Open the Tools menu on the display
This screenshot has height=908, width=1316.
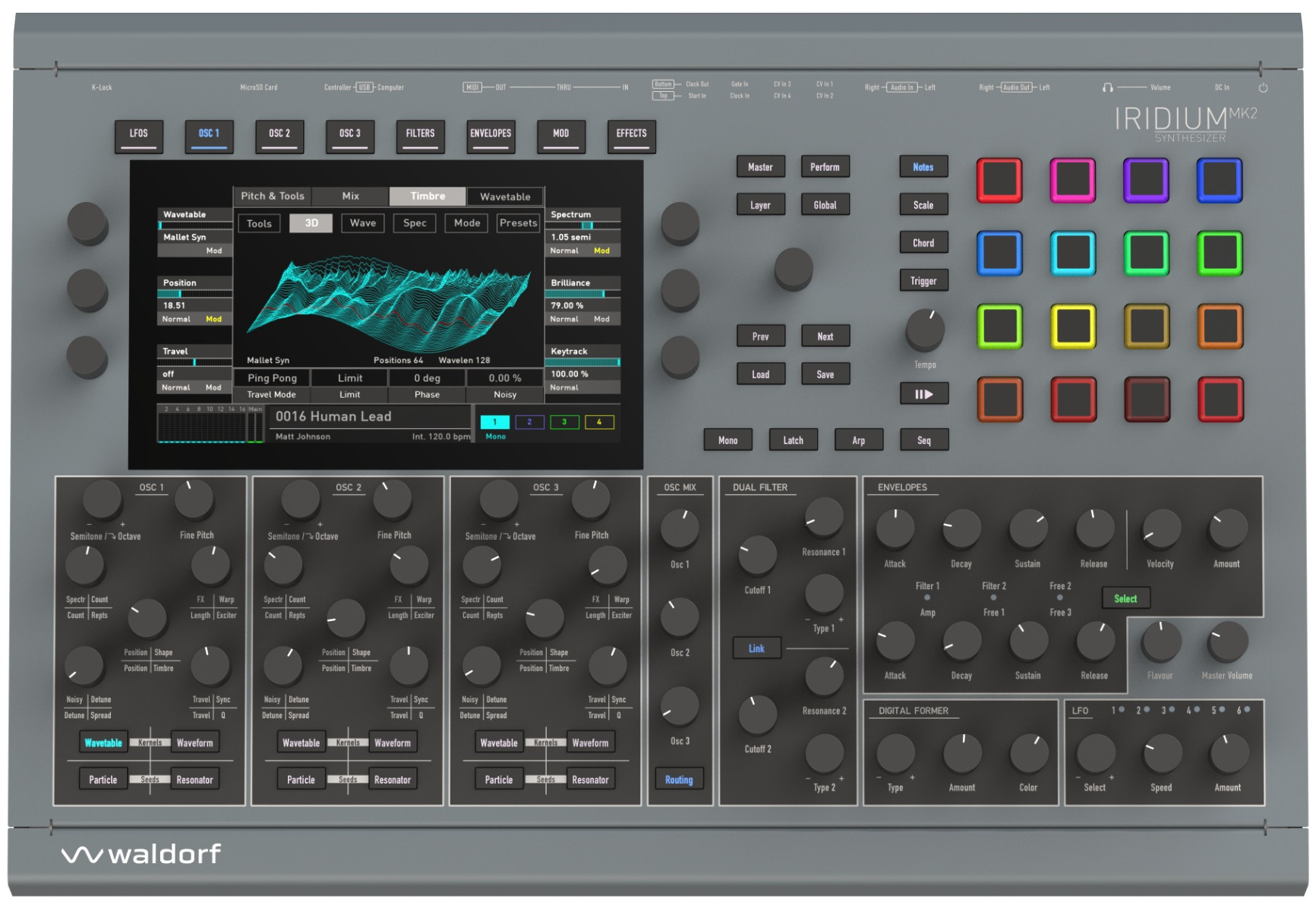click(x=259, y=224)
